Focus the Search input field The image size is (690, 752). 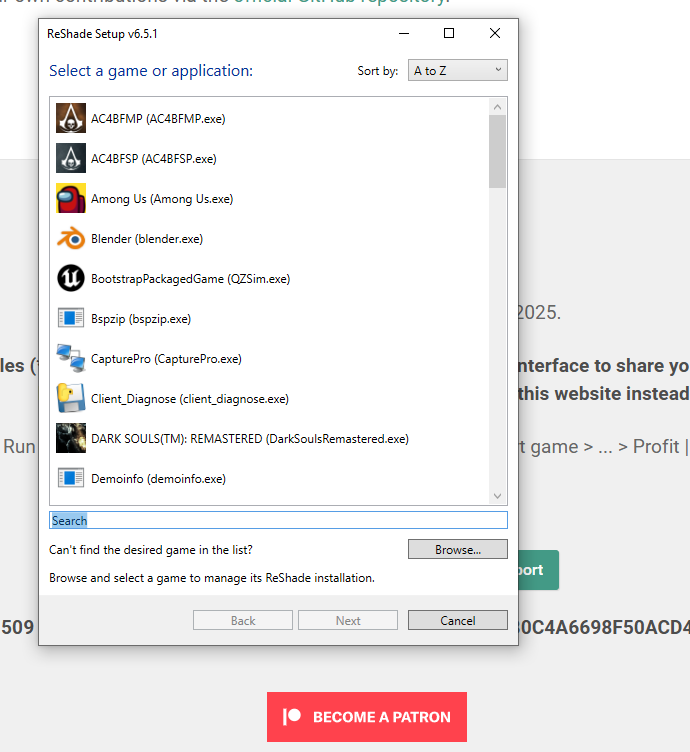click(278, 520)
